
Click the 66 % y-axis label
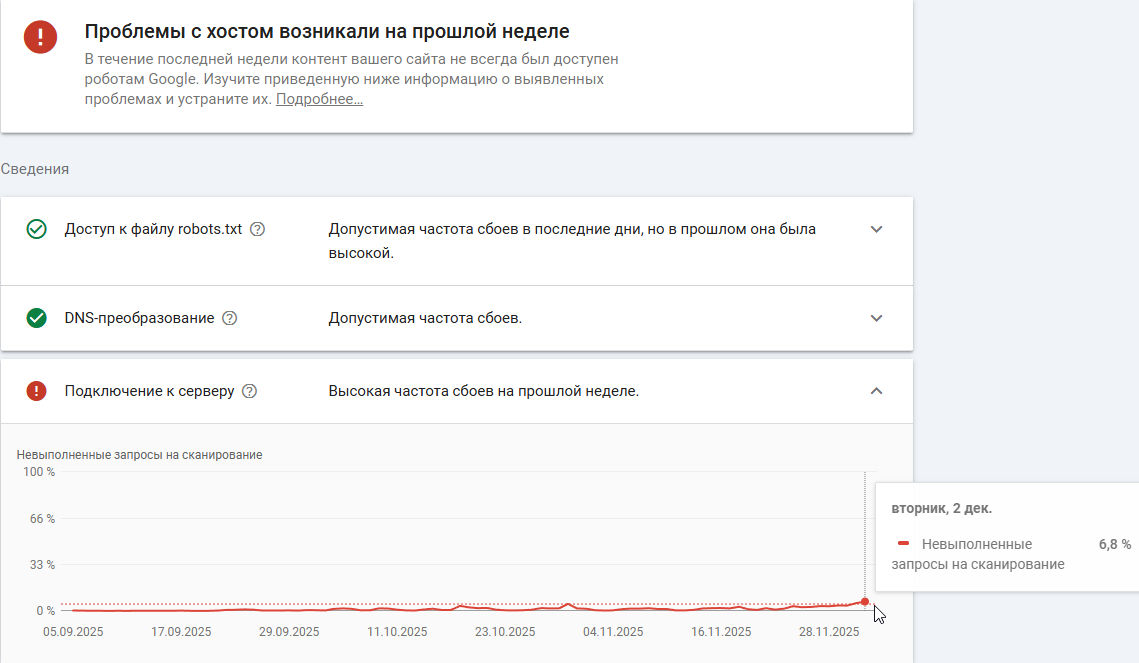pyautogui.click(x=42, y=518)
